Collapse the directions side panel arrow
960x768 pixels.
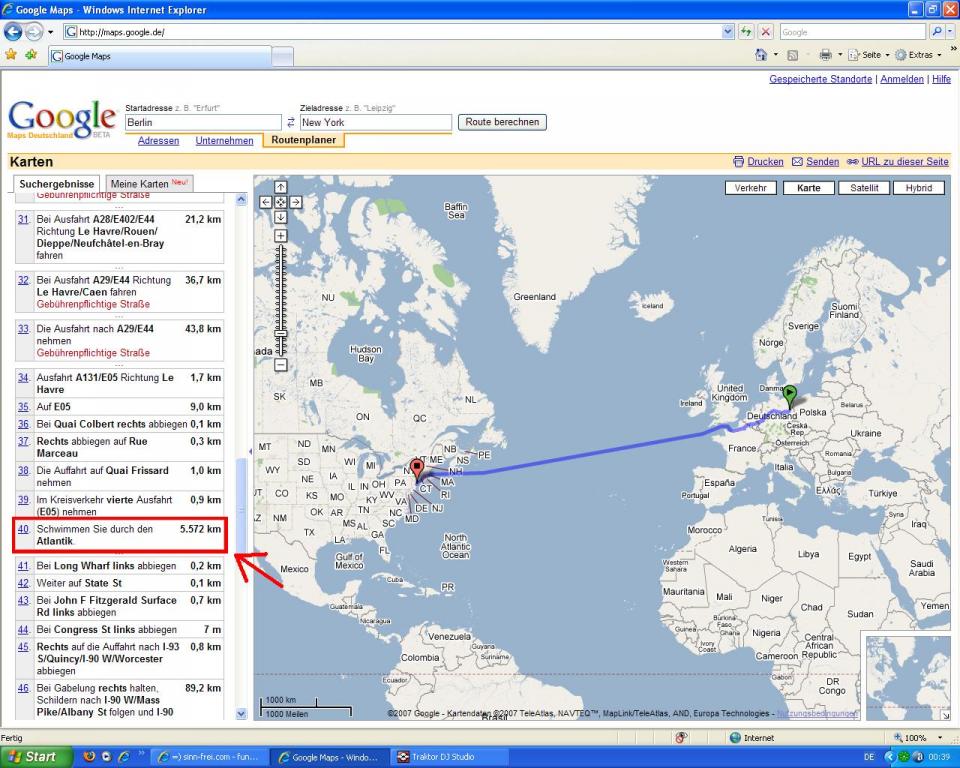point(250,451)
